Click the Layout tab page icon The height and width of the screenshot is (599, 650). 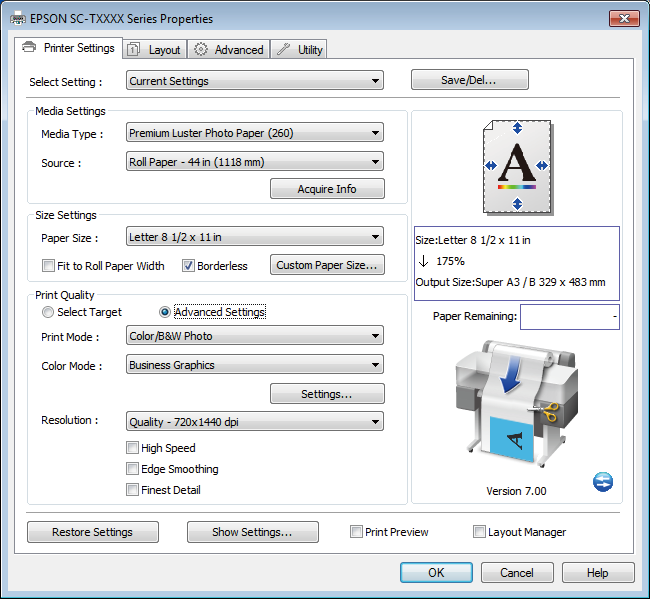[133, 49]
